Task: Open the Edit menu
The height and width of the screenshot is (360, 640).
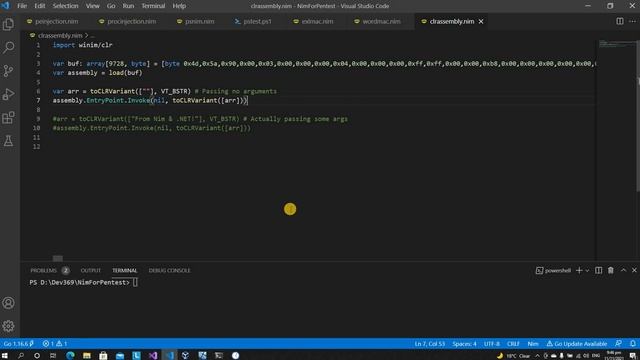Action: pyautogui.click(x=40, y=6)
